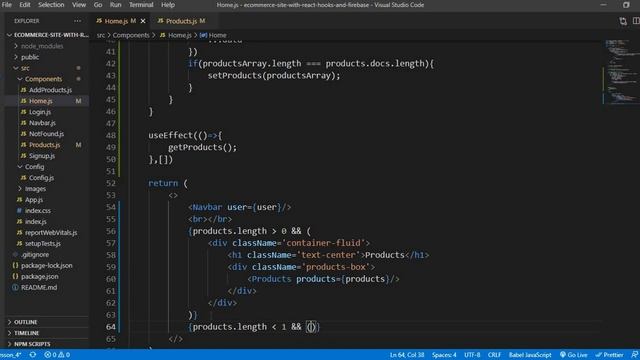The height and width of the screenshot is (360, 640).
Task: Open index.js file
Action: coord(36,222)
